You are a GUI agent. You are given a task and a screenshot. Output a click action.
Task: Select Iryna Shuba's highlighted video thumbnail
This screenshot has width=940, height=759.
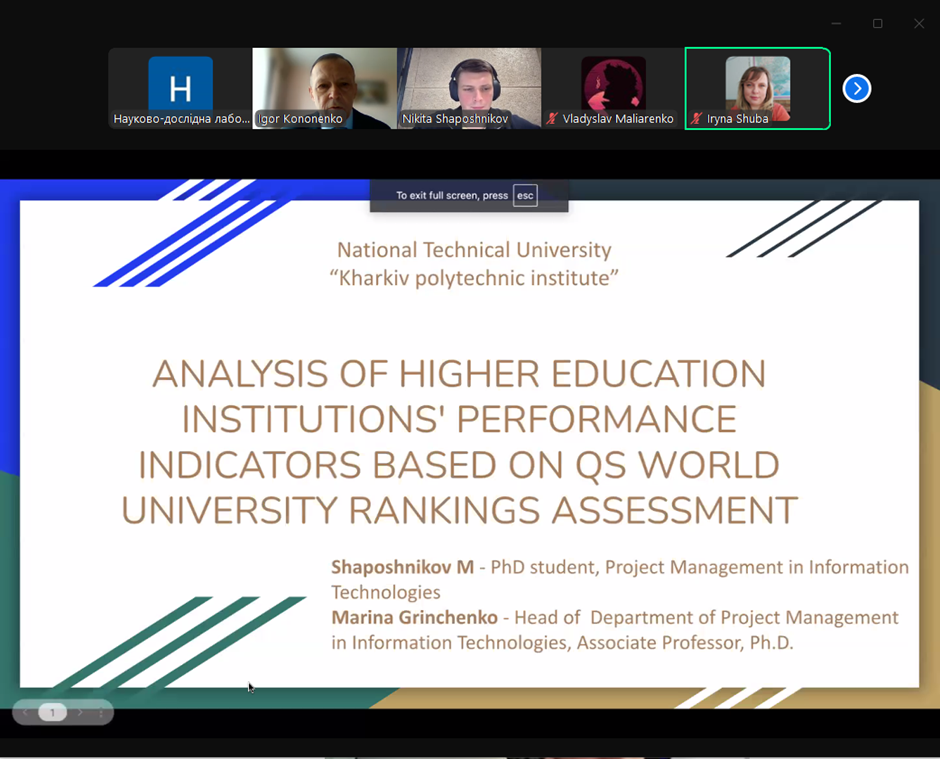pyautogui.click(x=758, y=88)
